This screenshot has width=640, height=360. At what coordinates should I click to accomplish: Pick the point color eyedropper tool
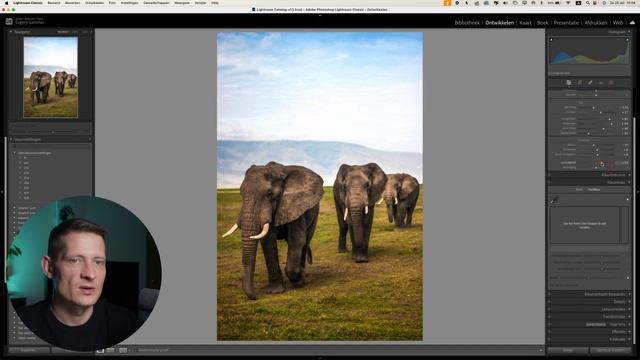click(x=554, y=200)
